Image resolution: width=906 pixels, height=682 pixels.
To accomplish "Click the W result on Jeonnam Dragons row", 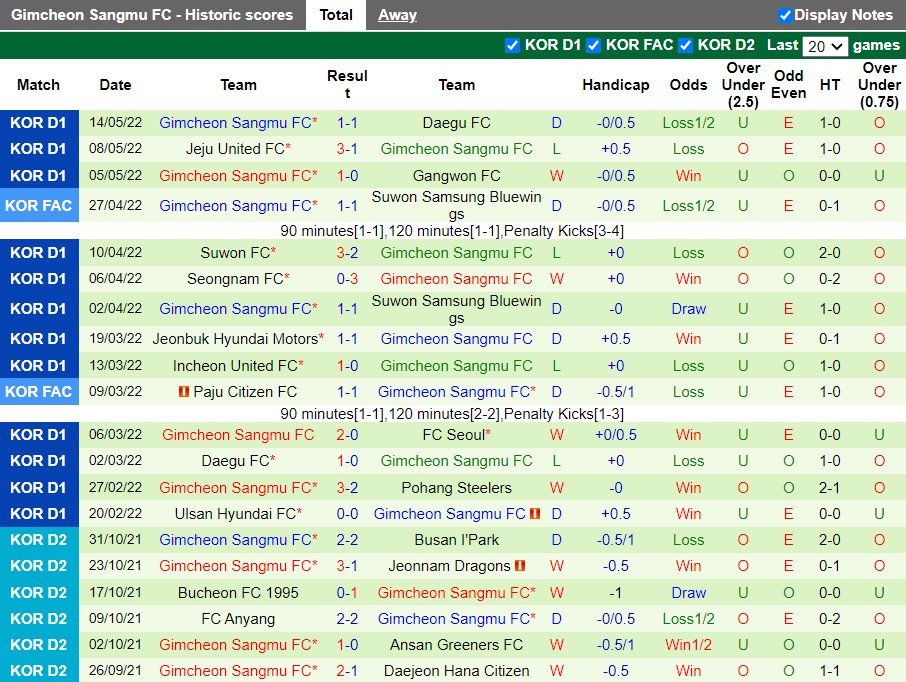I will (556, 566).
